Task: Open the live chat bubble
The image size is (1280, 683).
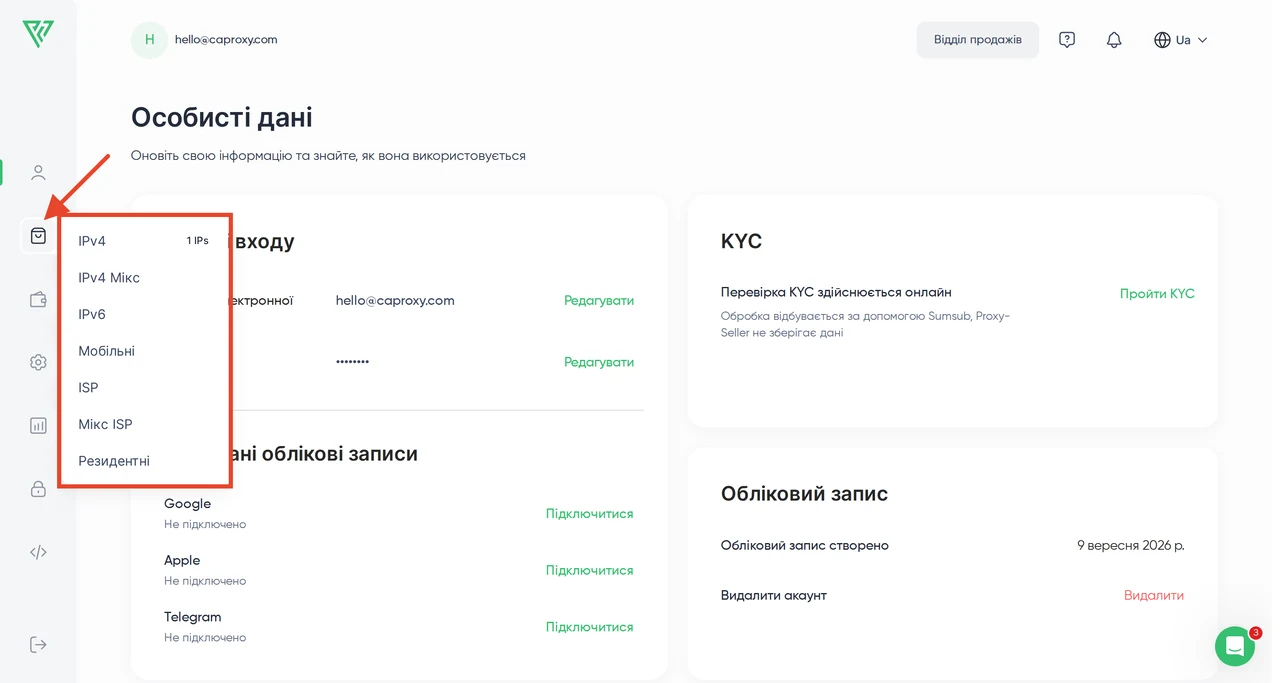Action: coord(1235,646)
